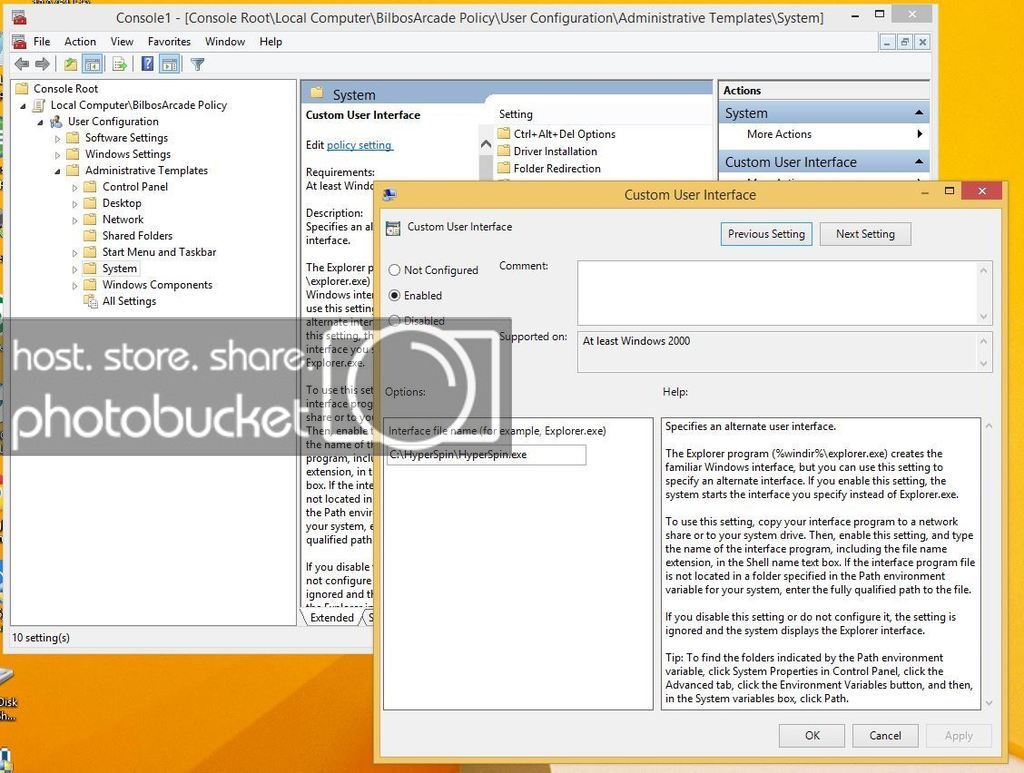Toggle Show/Hide Console Tree toolbar icon

[92, 64]
